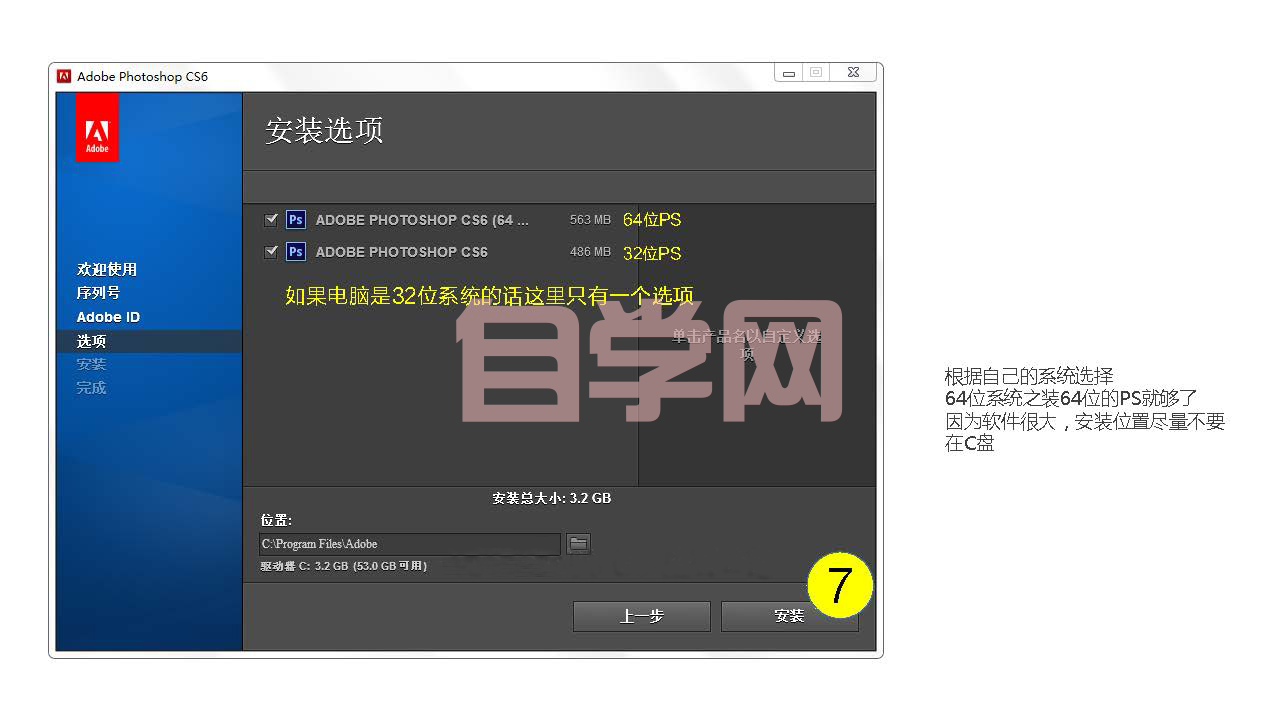Click the Ps icon for 64-bit Photoshop
Screen dimensions: 1280x720
tap(295, 220)
